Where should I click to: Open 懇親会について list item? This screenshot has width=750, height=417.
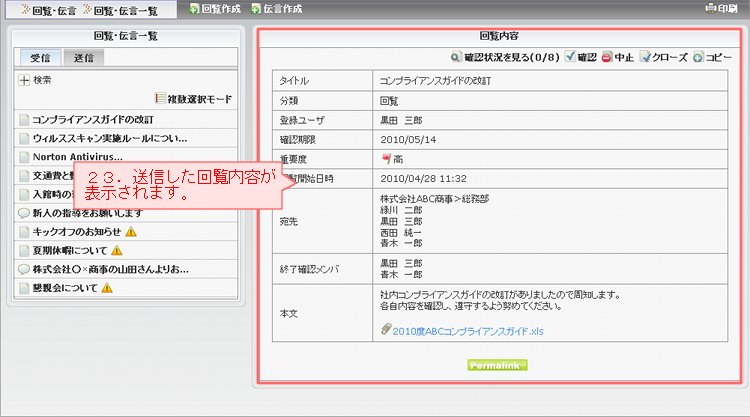click(65, 288)
